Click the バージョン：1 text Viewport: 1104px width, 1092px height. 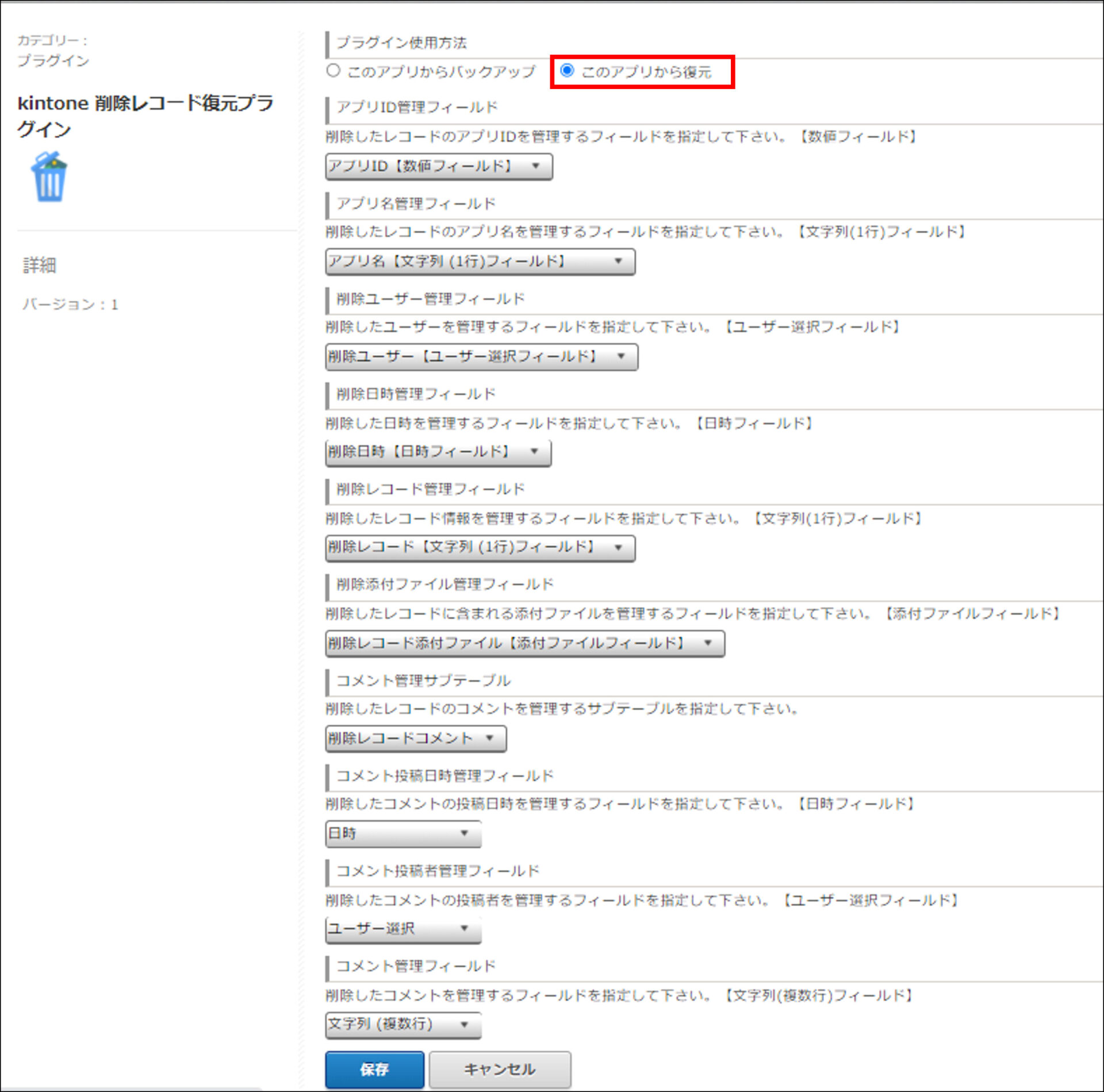tap(70, 305)
